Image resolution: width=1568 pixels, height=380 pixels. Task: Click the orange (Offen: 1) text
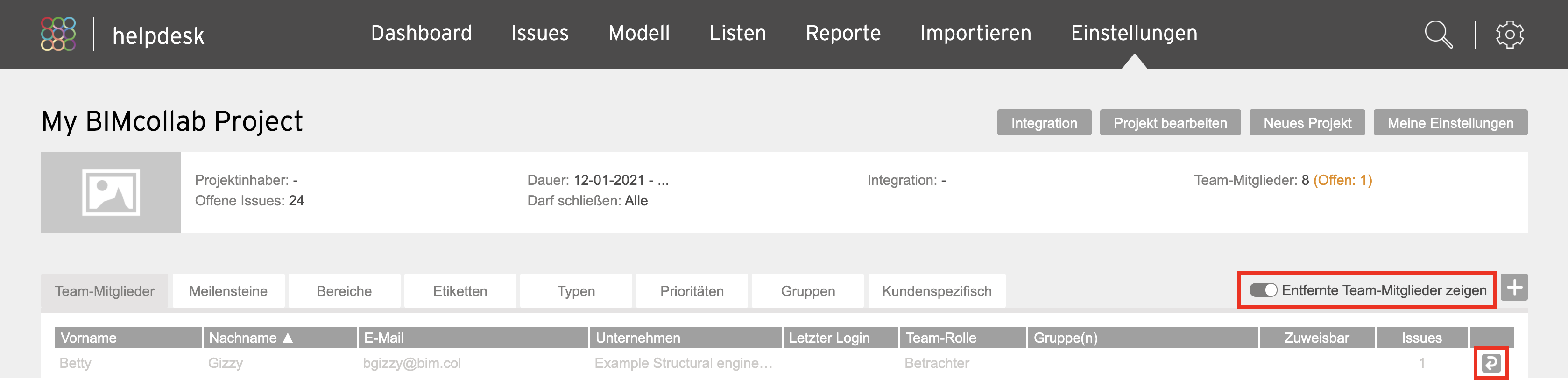pyautogui.click(x=1342, y=180)
